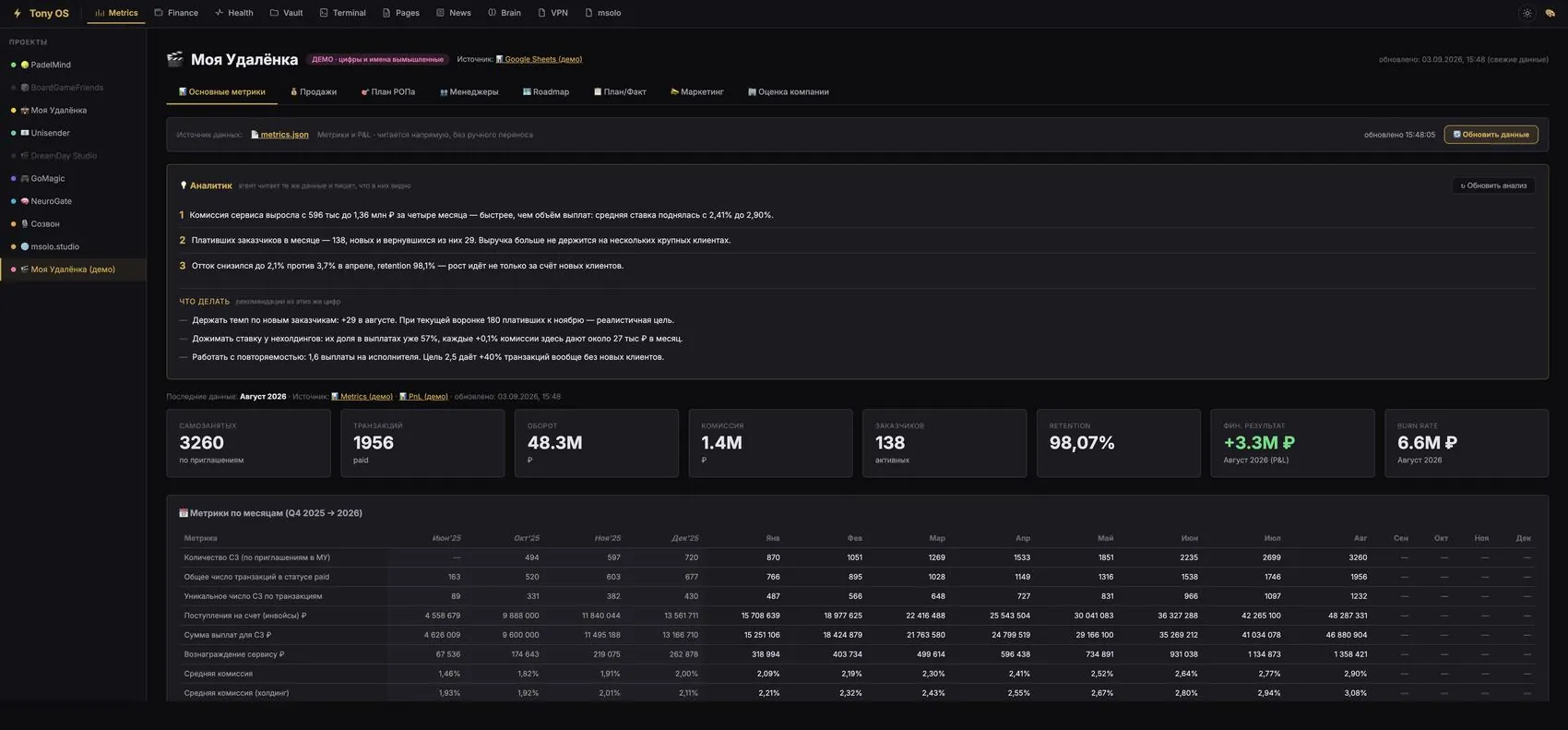Click the Фин. результат value +3.3M ₽
The width and height of the screenshot is (1568, 730).
tap(1259, 443)
